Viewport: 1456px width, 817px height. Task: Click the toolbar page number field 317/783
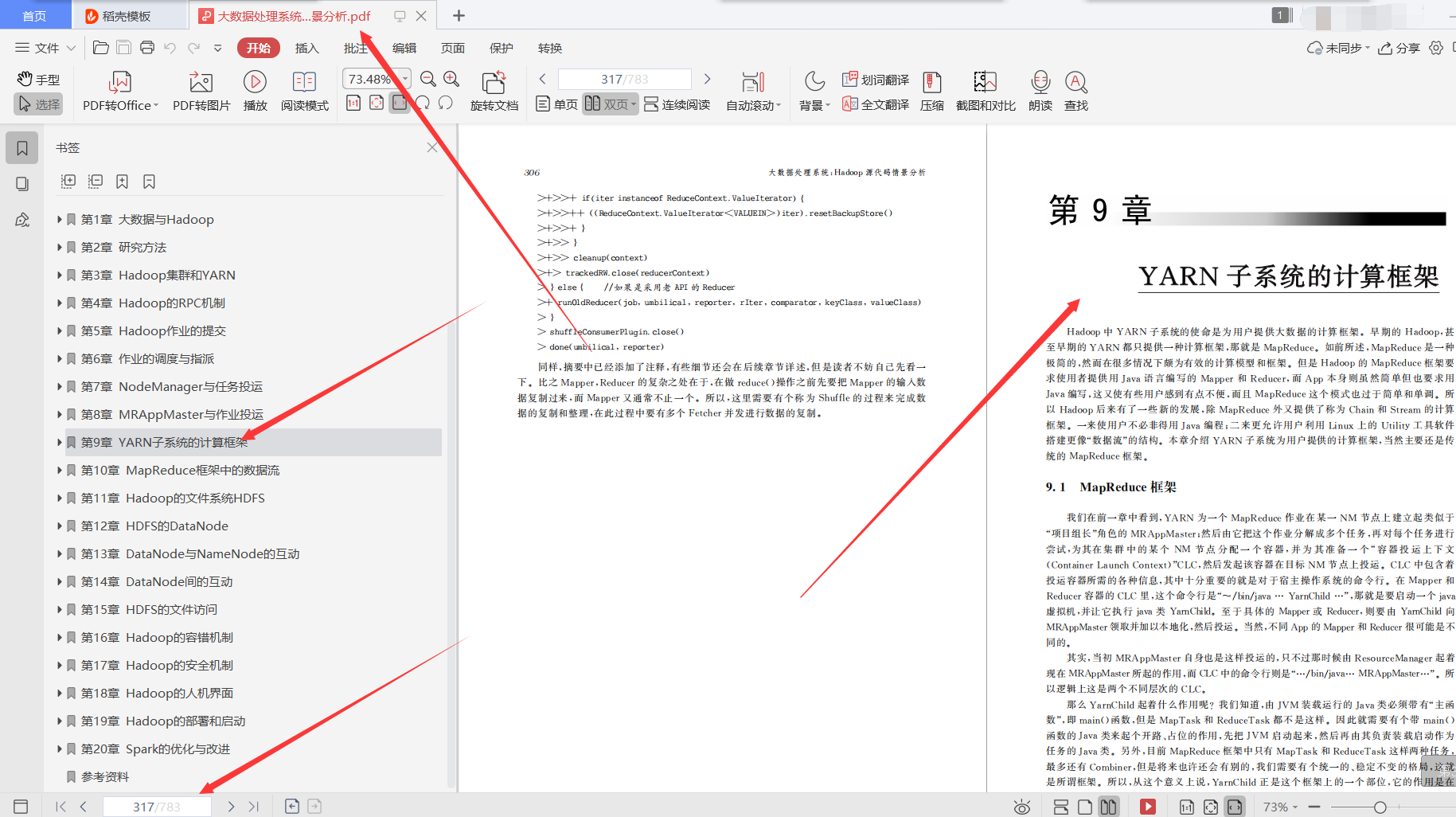pyautogui.click(x=625, y=79)
